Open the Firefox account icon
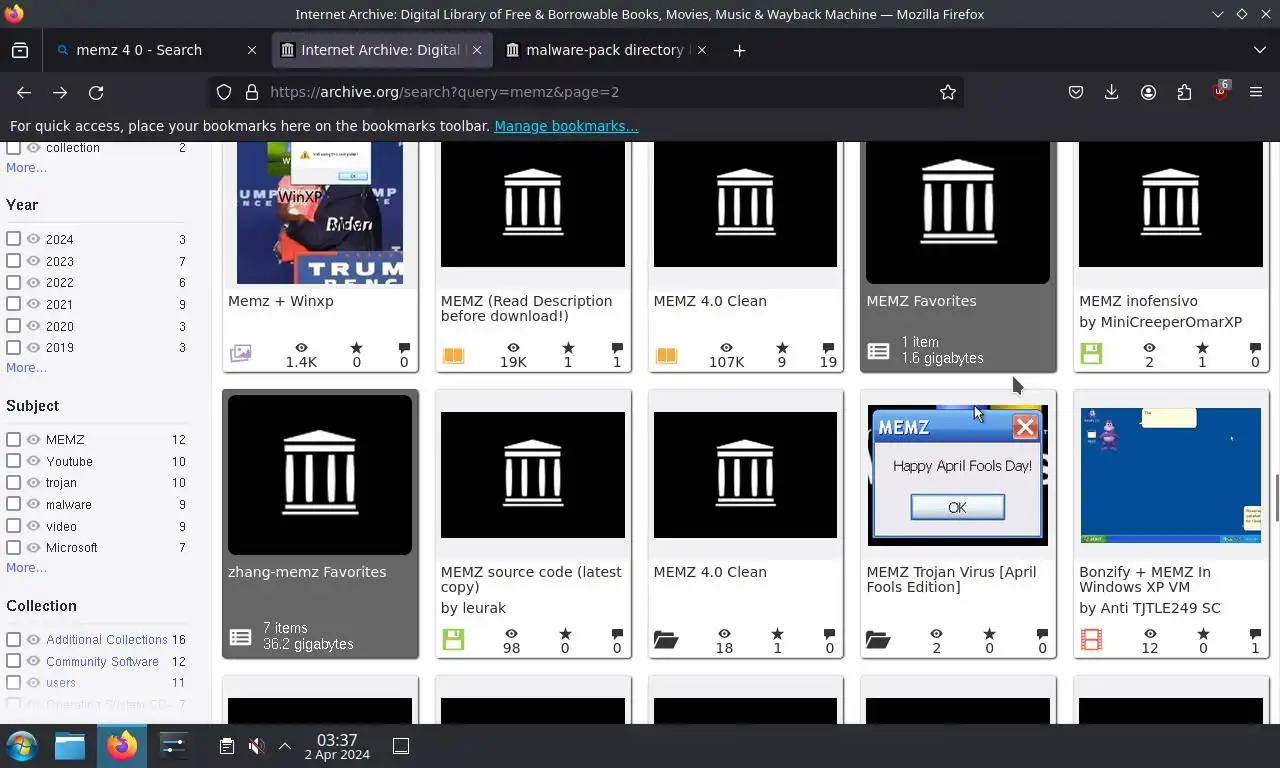Screen dimensions: 1280x768 pyautogui.click(x=1148, y=92)
